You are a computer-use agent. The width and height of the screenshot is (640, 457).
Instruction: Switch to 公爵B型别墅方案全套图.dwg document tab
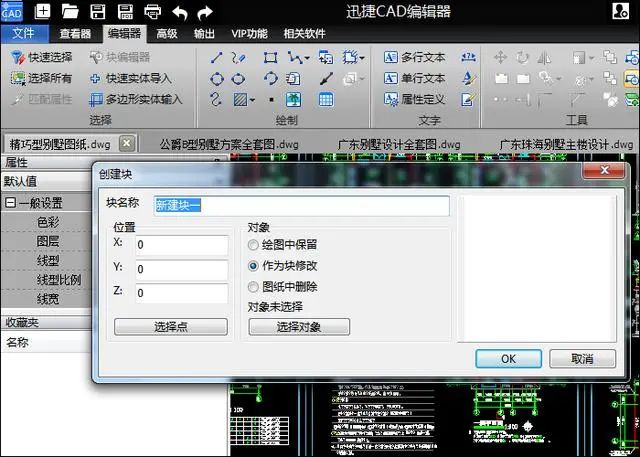click(229, 144)
